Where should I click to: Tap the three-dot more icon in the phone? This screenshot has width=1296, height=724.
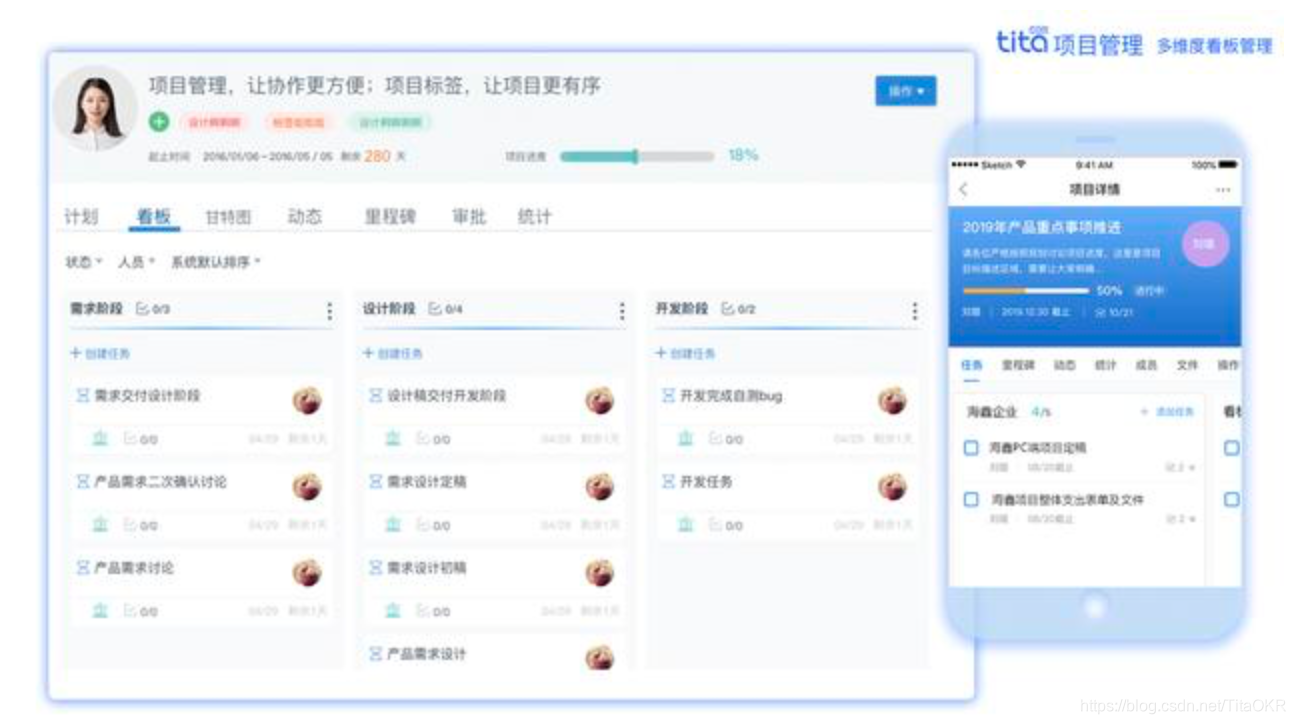[1223, 189]
